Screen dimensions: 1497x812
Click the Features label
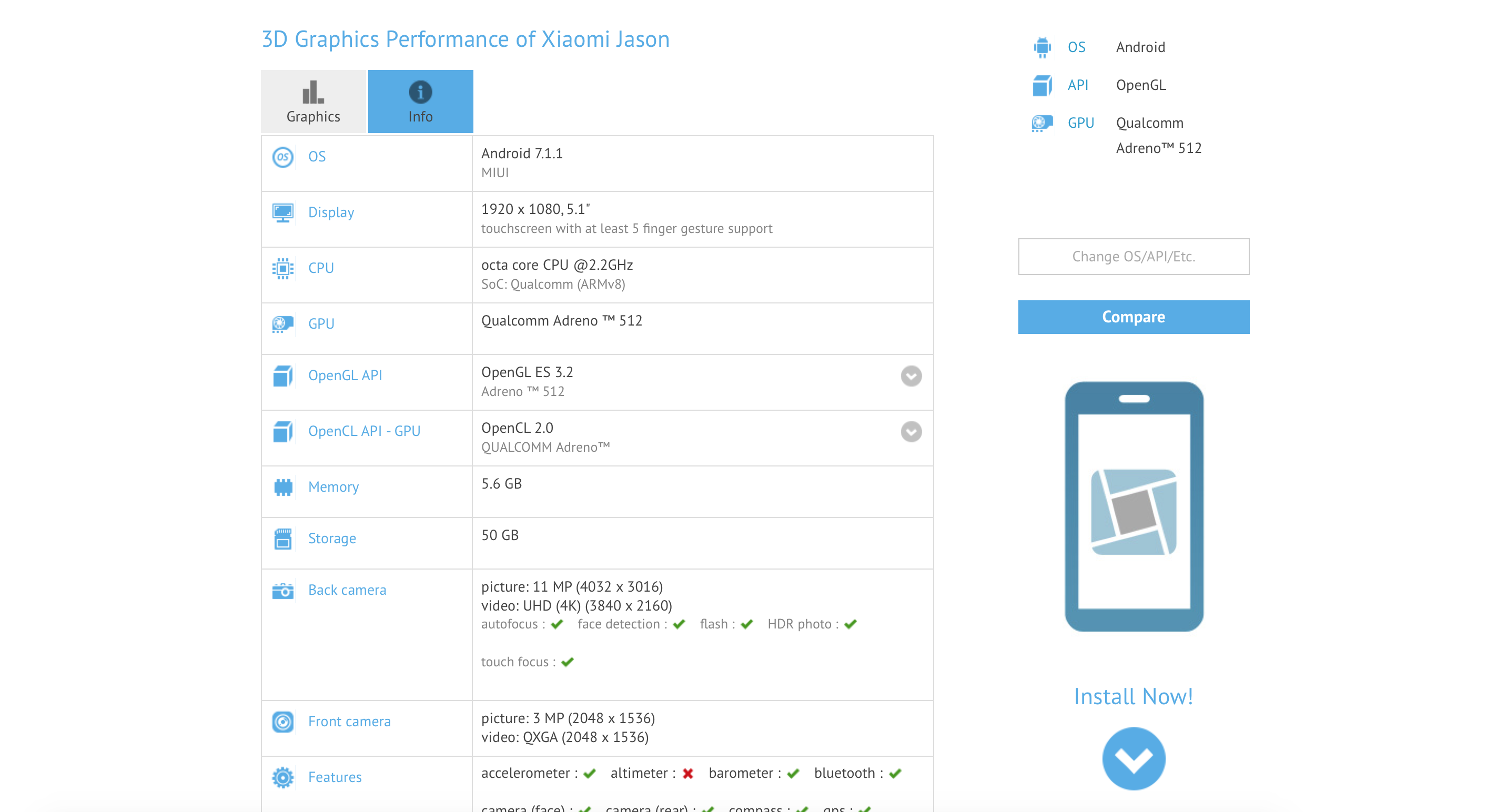pyautogui.click(x=335, y=778)
